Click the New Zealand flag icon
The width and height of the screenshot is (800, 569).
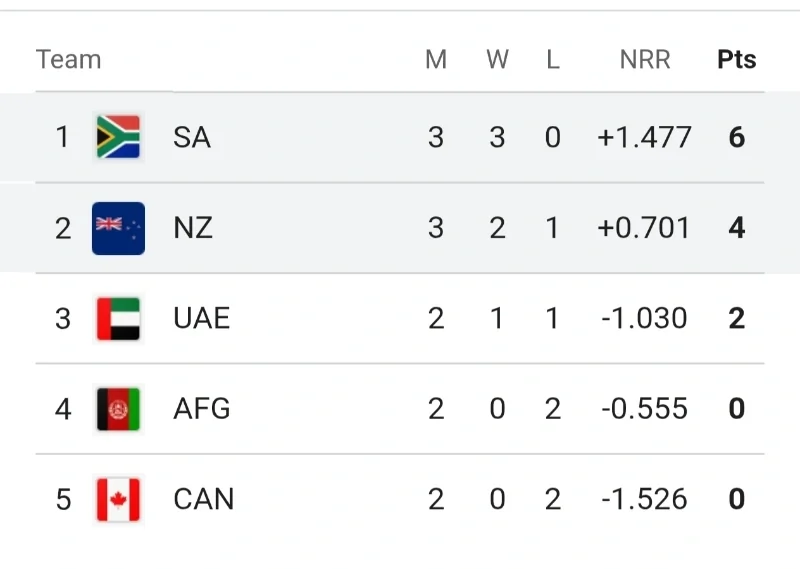point(118,228)
